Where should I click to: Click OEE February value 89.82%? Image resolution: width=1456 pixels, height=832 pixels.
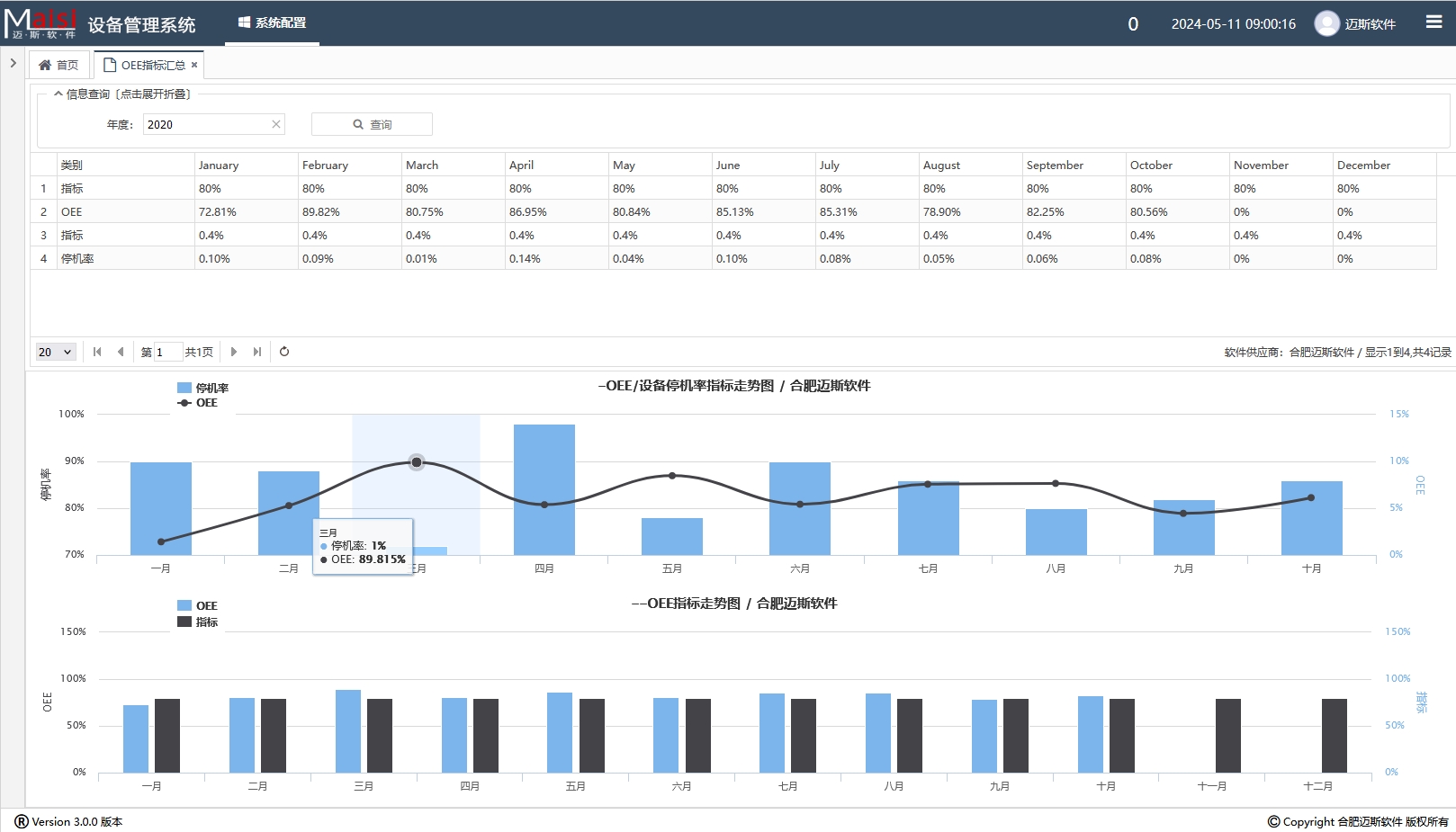321,212
